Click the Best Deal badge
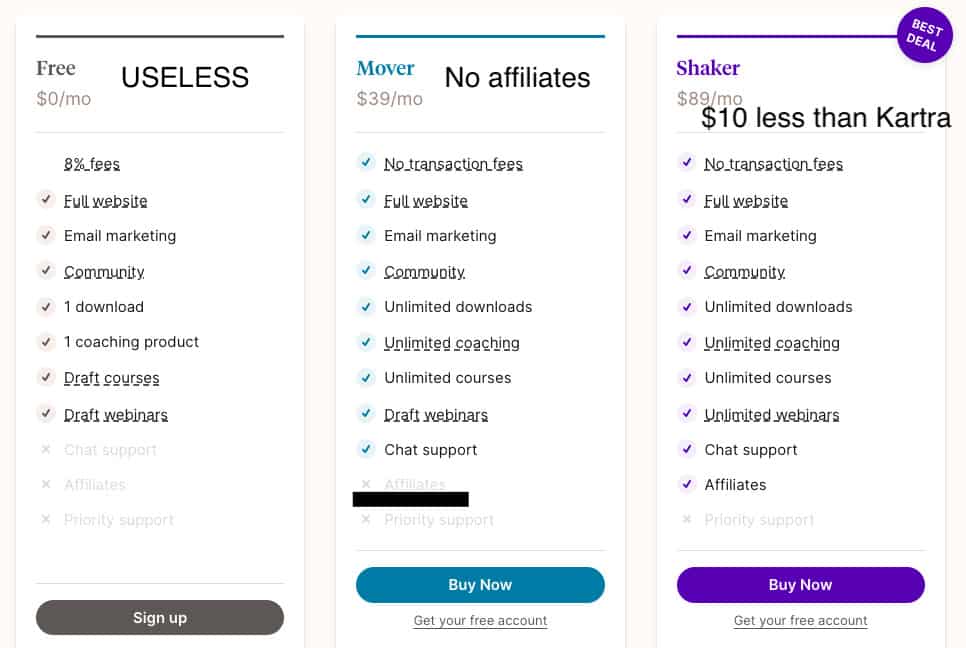The width and height of the screenshot is (966, 648). coord(924,35)
